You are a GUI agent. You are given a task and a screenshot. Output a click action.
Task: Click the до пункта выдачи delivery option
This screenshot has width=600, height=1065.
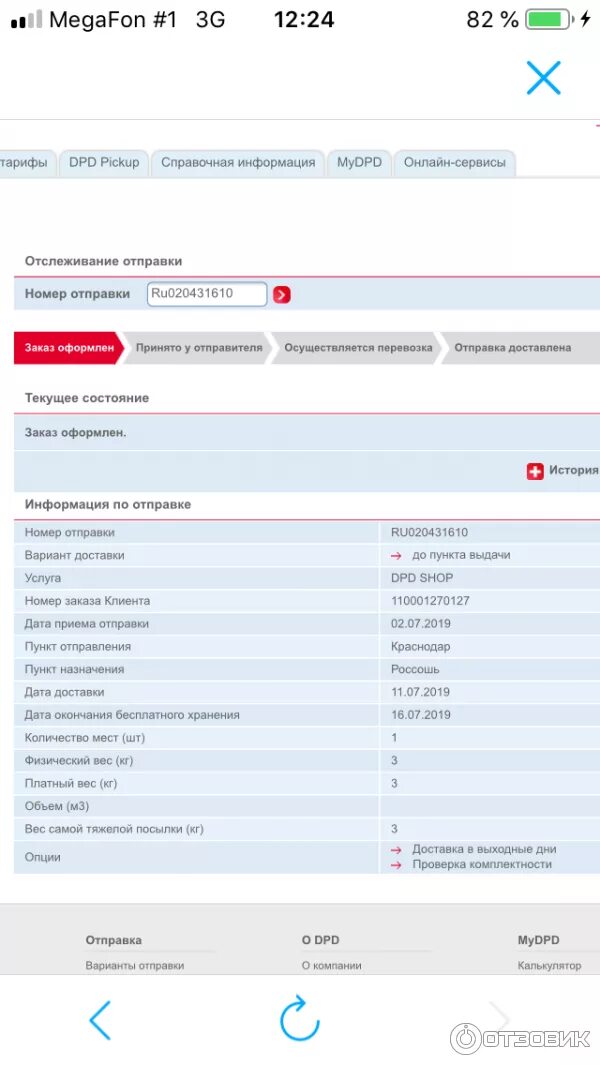pyautogui.click(x=461, y=555)
